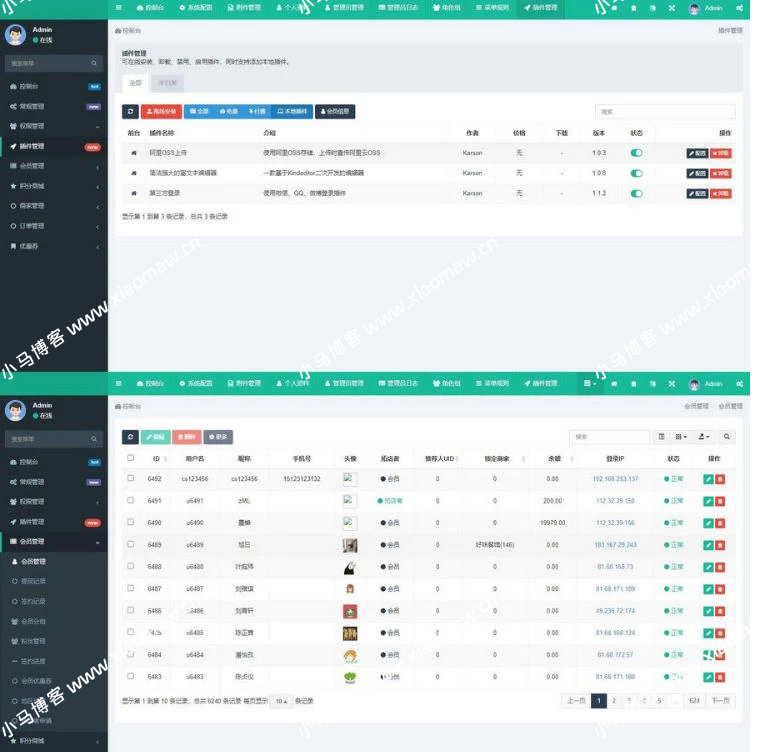Open 会员信息 with the user icon button
This screenshot has width=774, height=752.
pyautogui.click(x=335, y=112)
